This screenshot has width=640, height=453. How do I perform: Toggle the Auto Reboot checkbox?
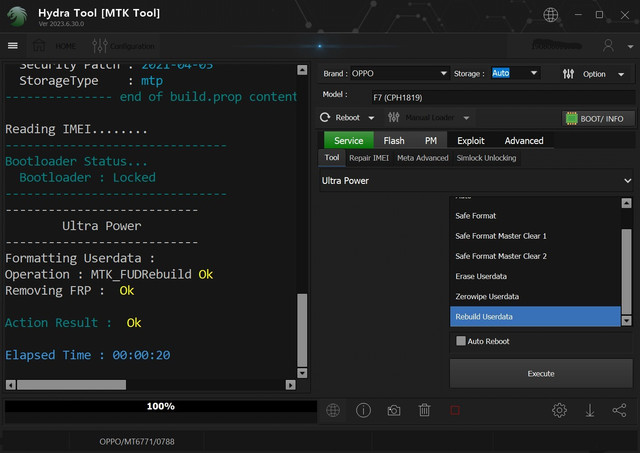point(461,341)
